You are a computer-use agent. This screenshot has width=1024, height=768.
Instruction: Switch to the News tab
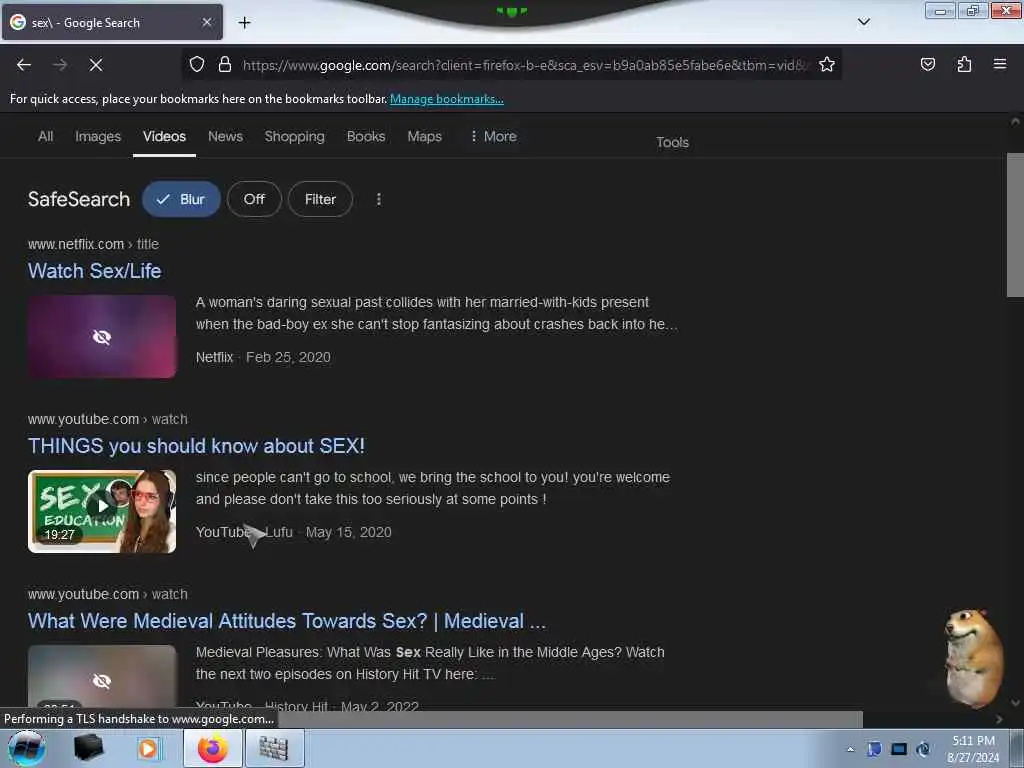click(x=225, y=136)
